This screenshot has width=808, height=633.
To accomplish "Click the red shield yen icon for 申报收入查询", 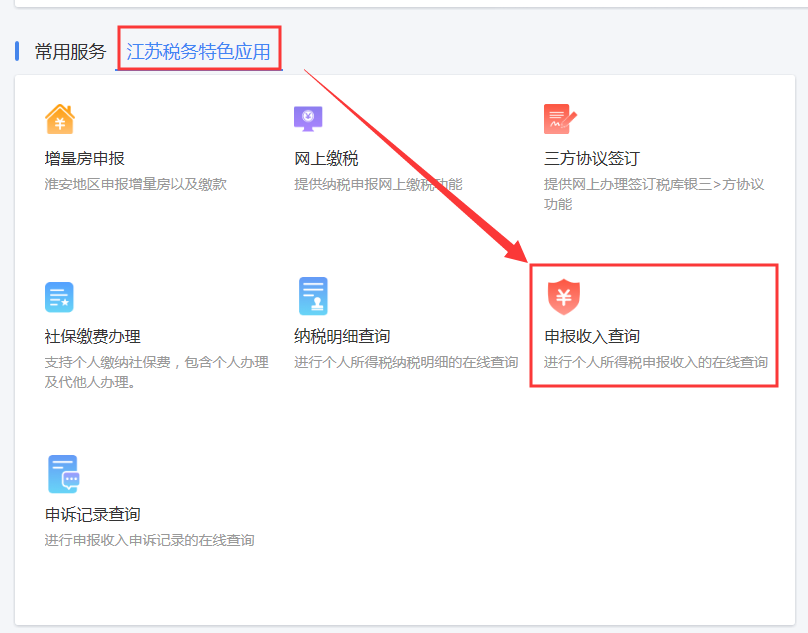I will [564, 297].
